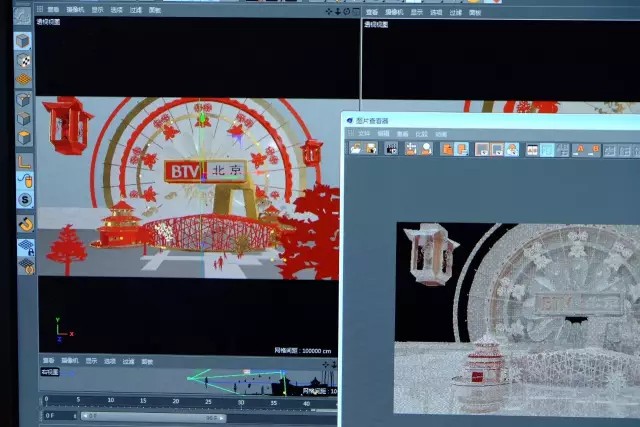Screen dimensions: 640x427
Task: Toggle the Tweak mode mouse icon
Action: coord(25,181)
